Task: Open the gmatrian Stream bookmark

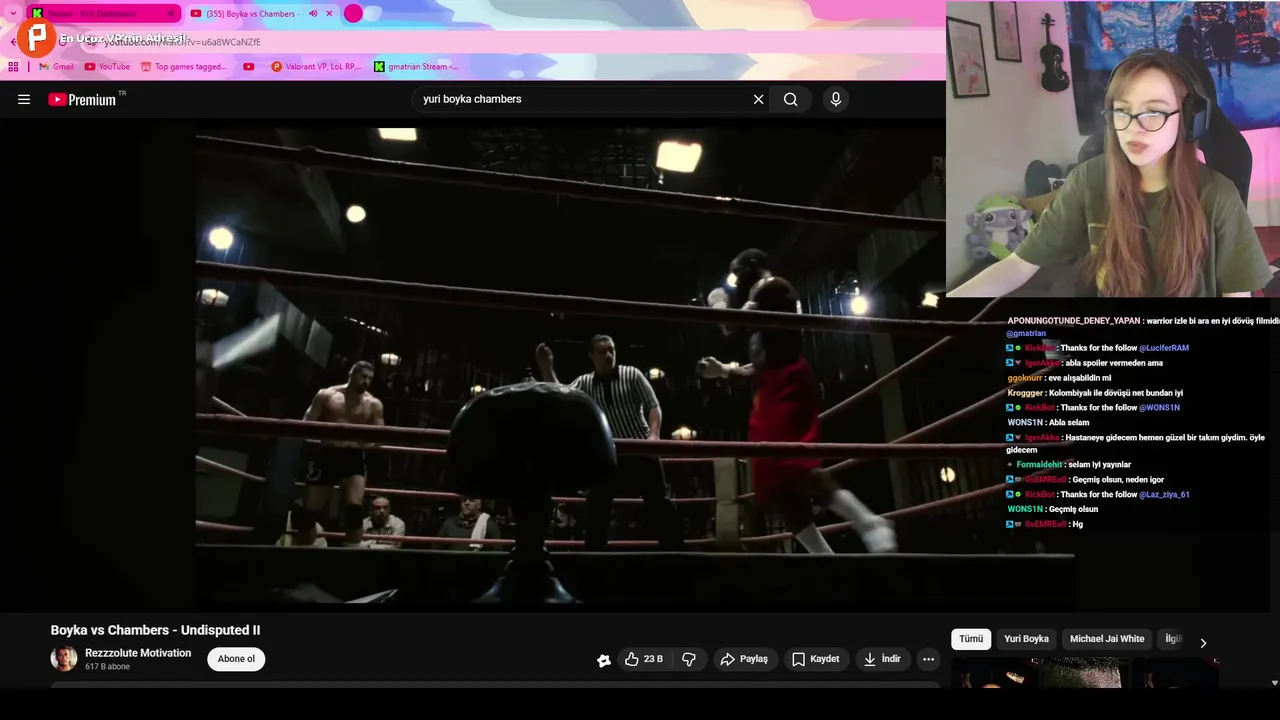Action: click(x=416, y=67)
